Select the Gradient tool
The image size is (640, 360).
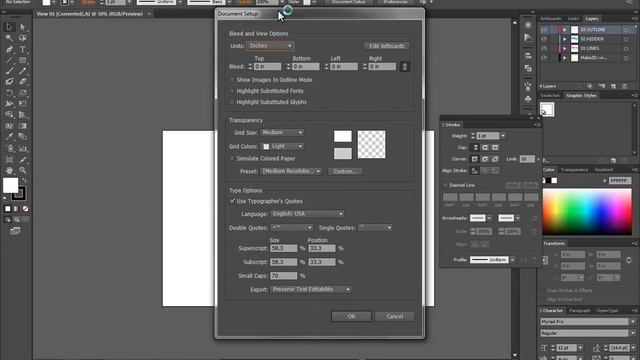[22, 126]
